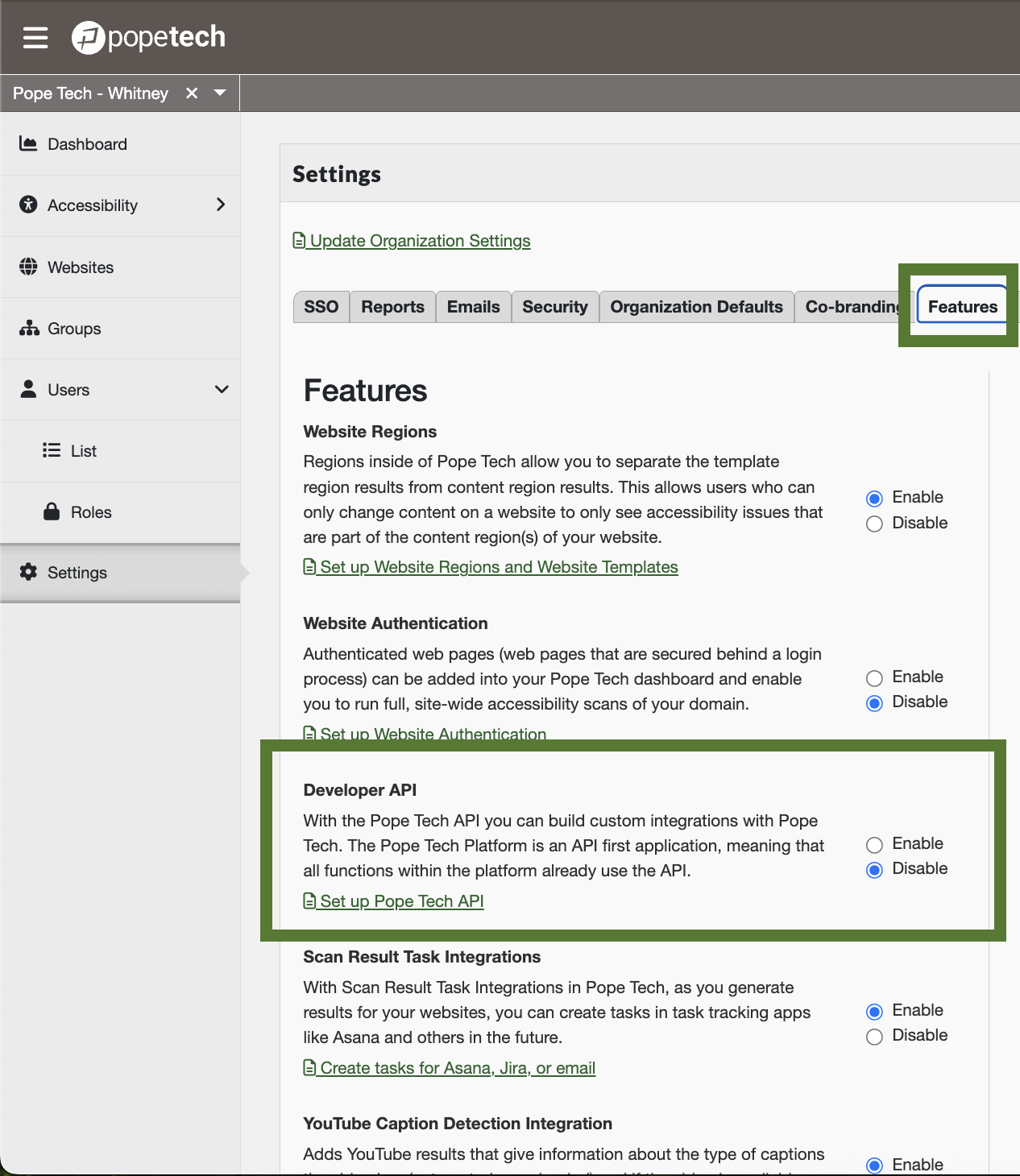The height and width of the screenshot is (1176, 1020).
Task: Click document icon beside Set up Pope Tech API
Action: (x=309, y=901)
